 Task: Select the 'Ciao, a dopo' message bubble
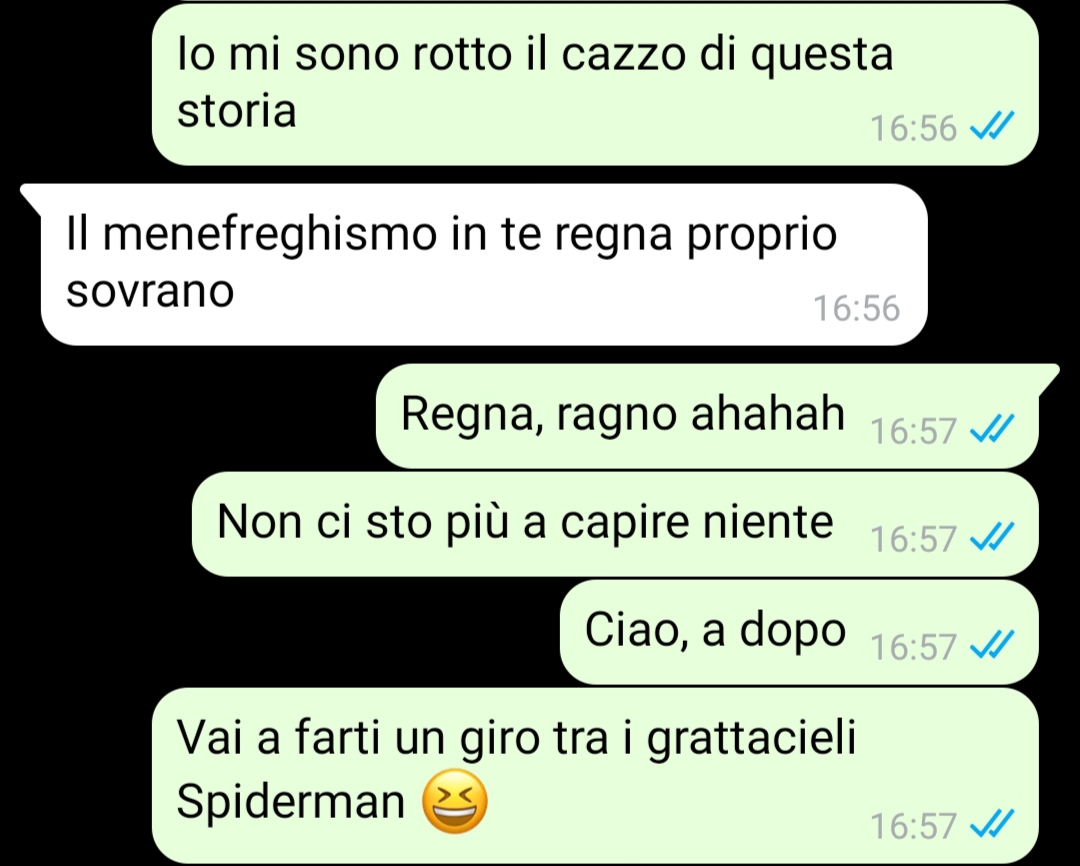click(x=799, y=632)
